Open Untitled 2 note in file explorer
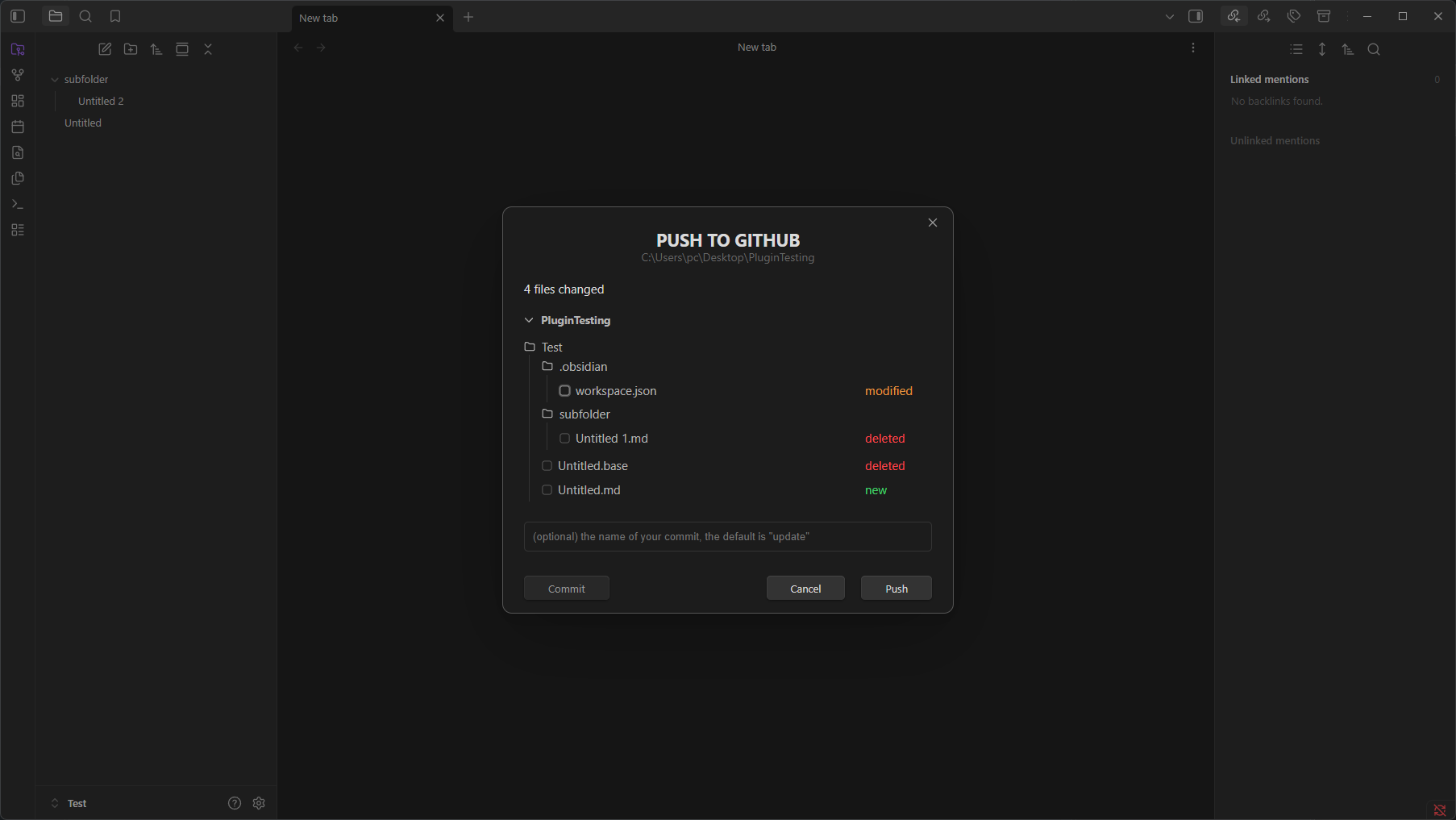Screen dimensions: 1456x820 101,102
